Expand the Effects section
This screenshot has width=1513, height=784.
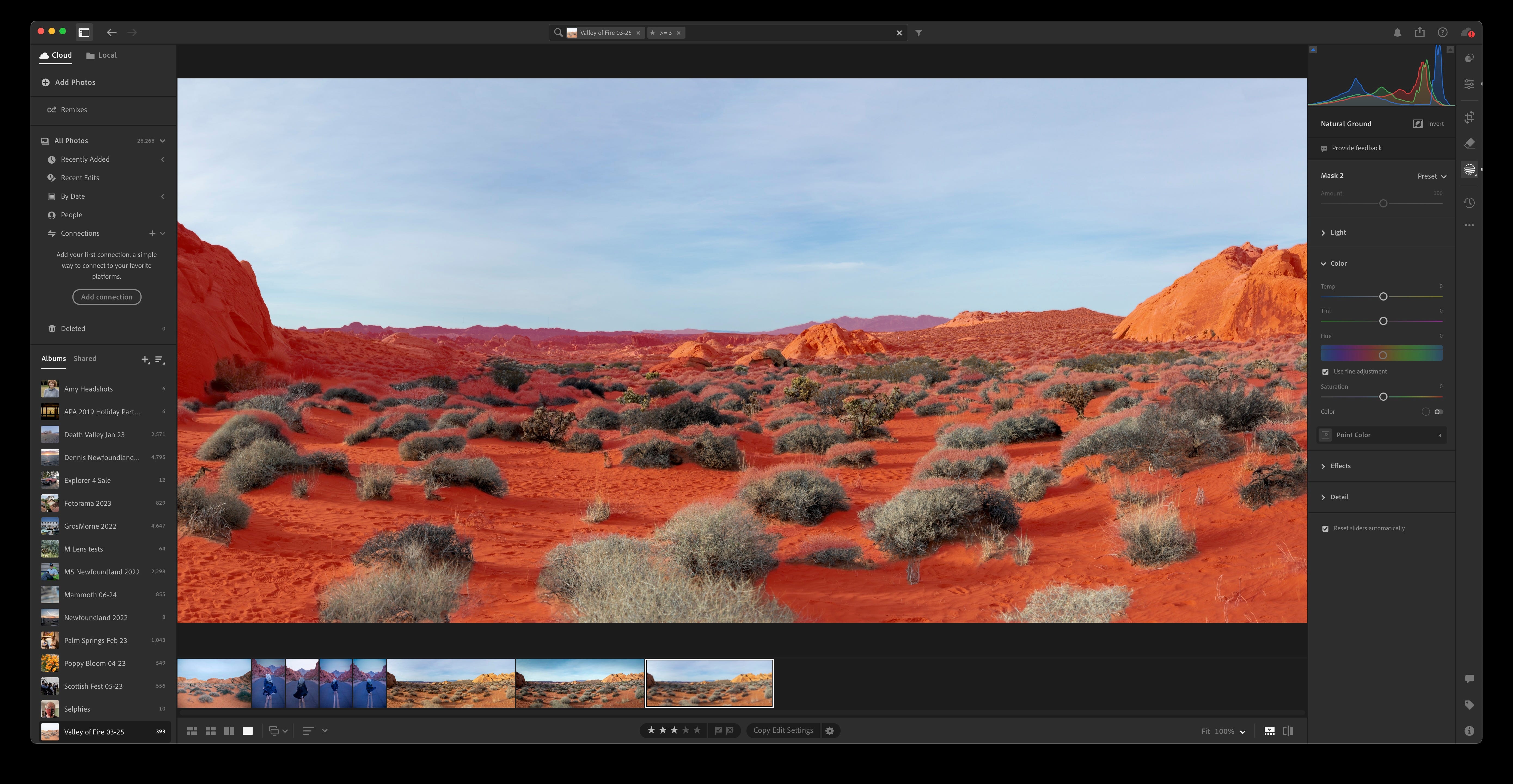1340,466
